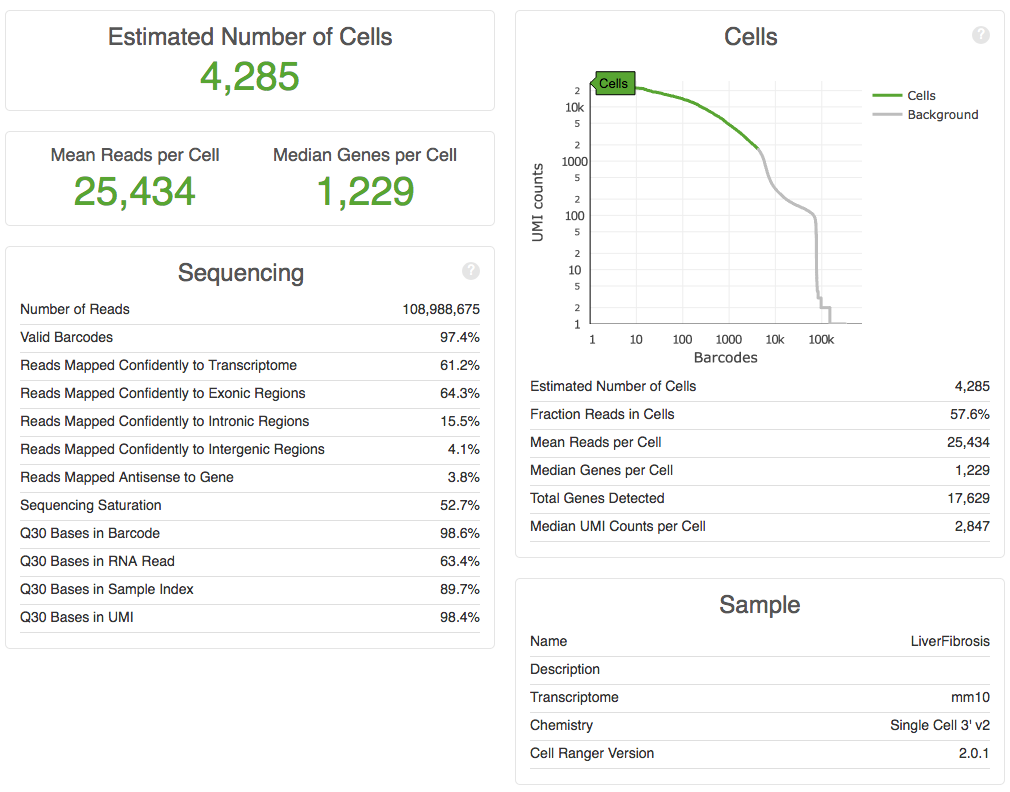The image size is (1010, 792).
Task: Click Q30 Bases in Barcode label
Action: click(x=90, y=533)
